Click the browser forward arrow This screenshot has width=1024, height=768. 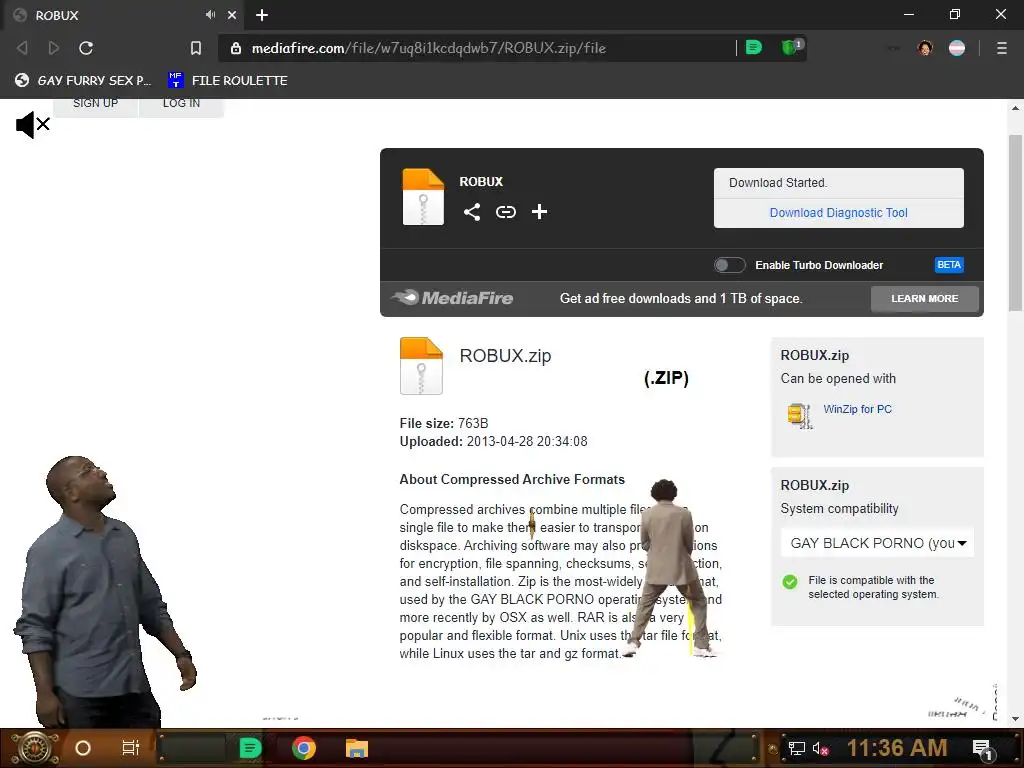coord(54,48)
